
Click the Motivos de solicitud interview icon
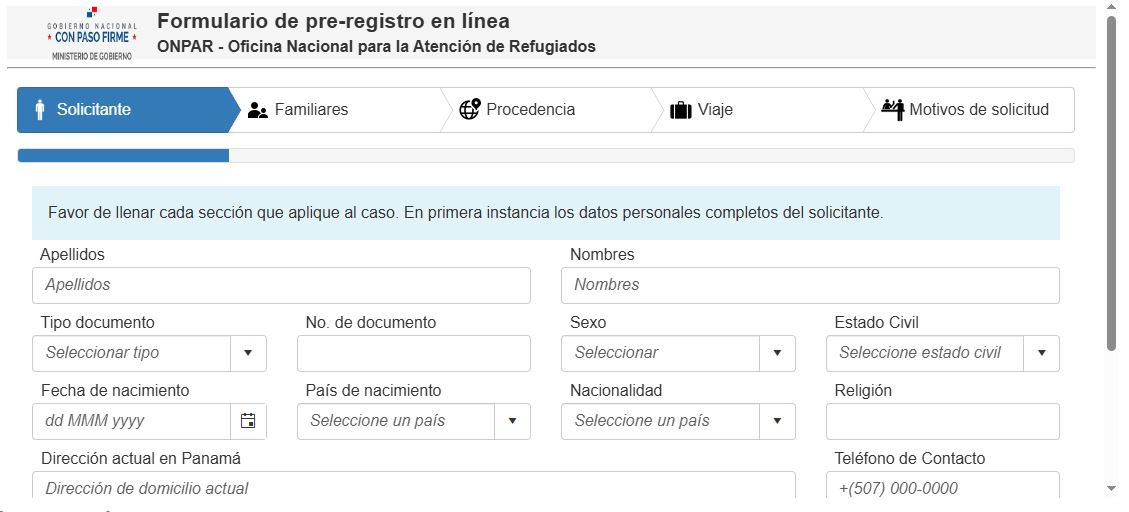(893, 110)
